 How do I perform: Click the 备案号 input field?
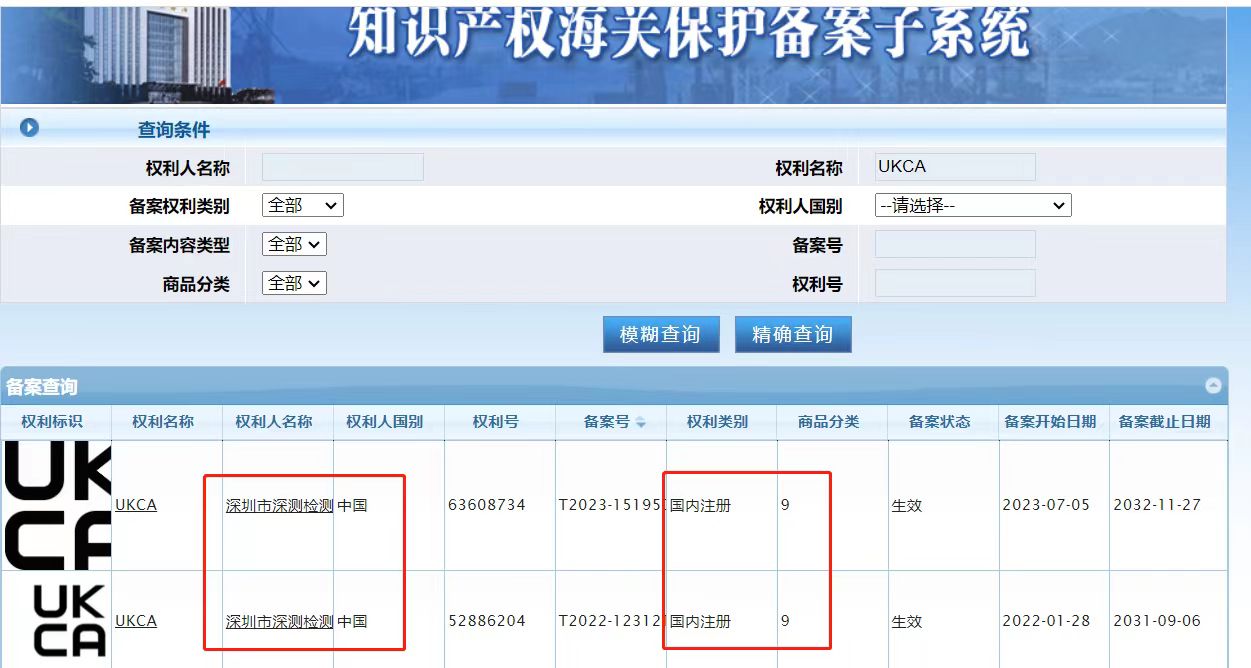coord(955,243)
